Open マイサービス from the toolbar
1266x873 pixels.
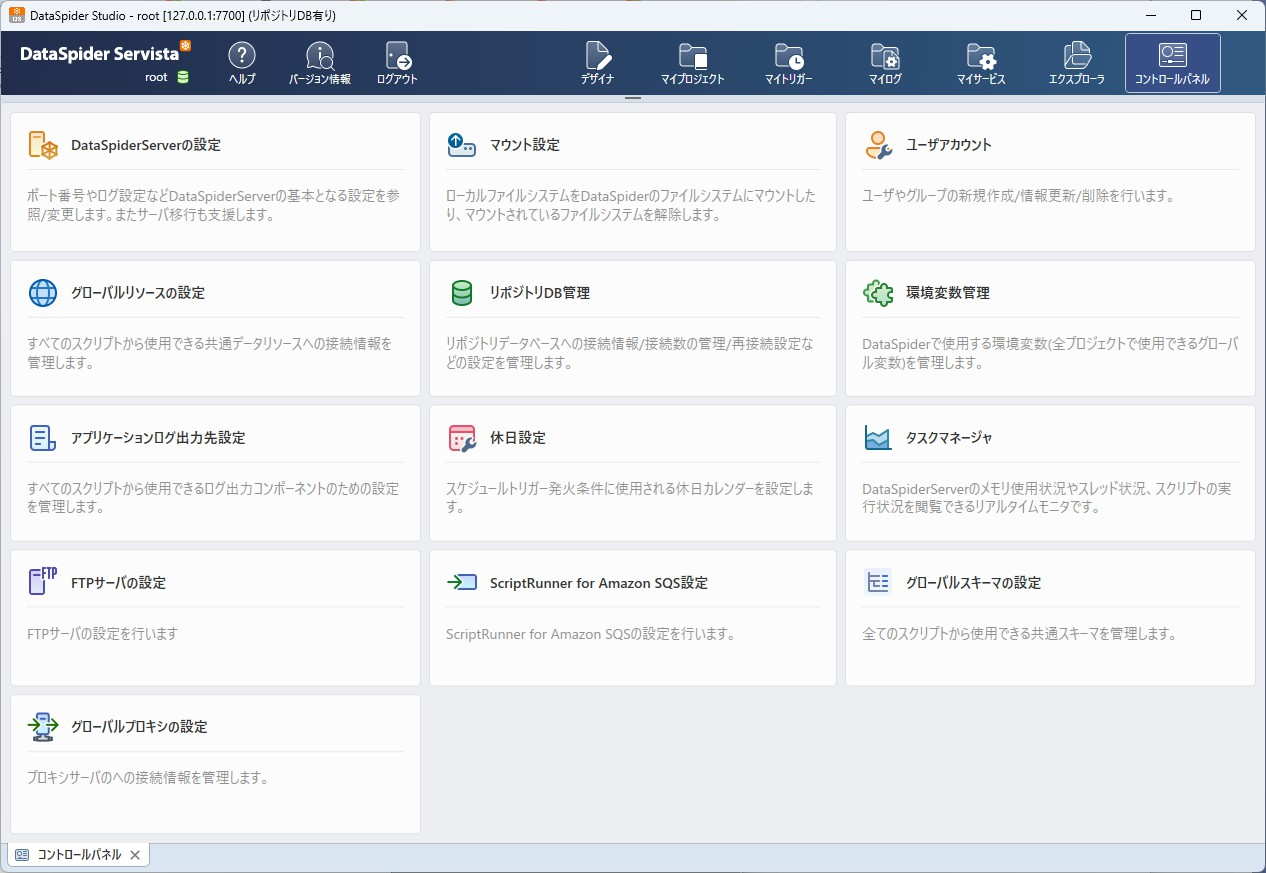coord(980,62)
